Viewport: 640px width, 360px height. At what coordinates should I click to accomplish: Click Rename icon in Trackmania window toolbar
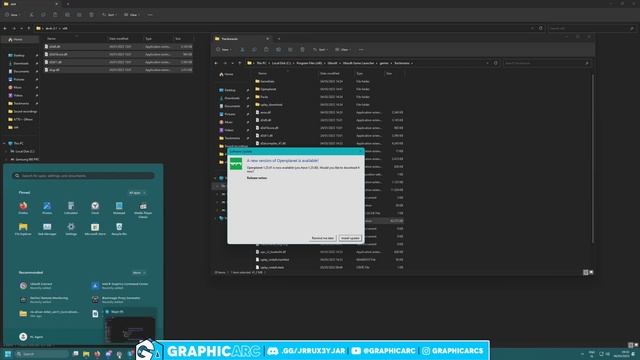click(x=278, y=49)
